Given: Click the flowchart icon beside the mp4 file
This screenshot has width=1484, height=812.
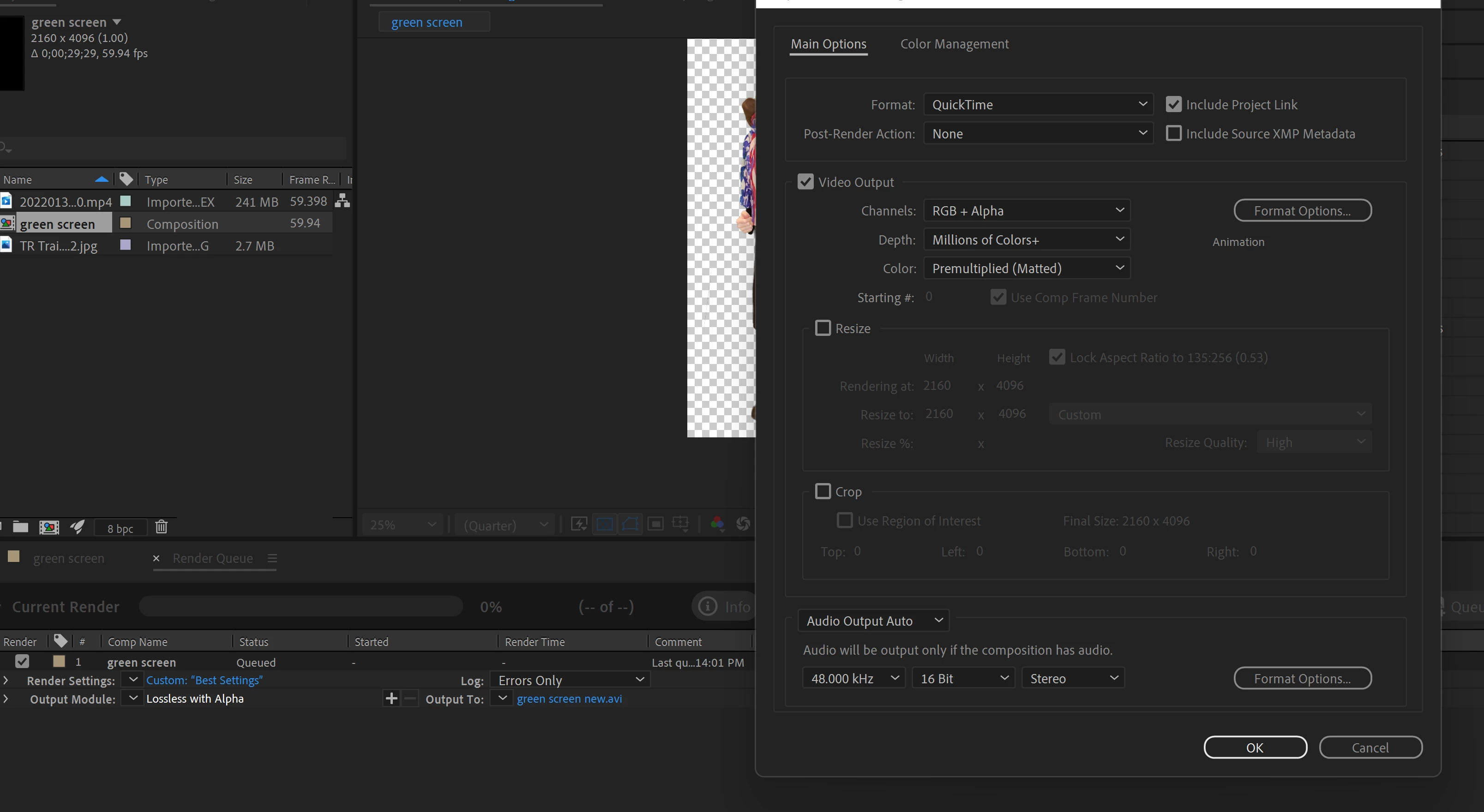Looking at the screenshot, I should (343, 201).
